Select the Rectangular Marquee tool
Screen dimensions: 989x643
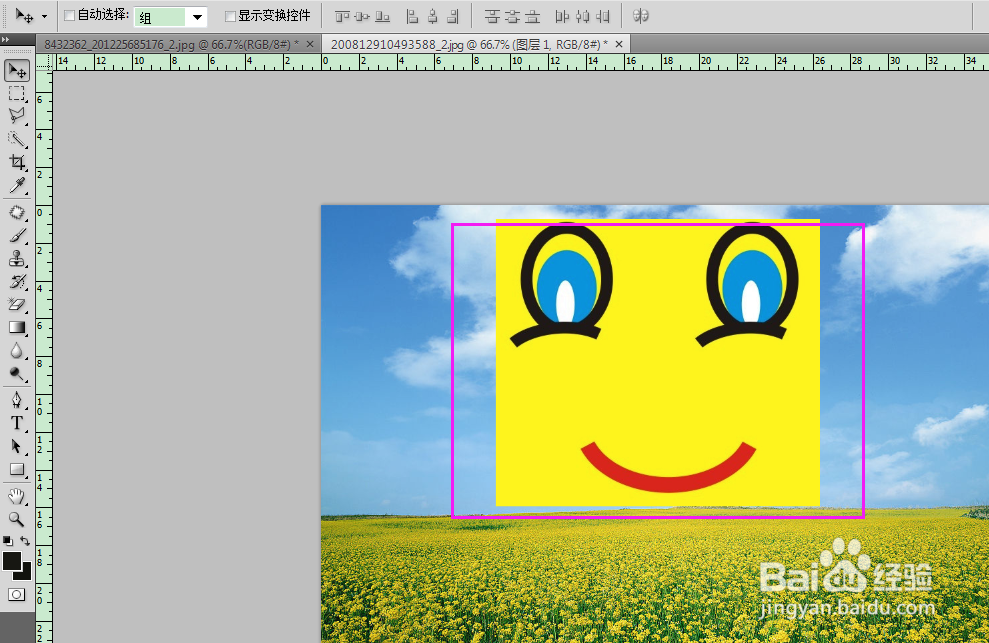tap(17, 93)
